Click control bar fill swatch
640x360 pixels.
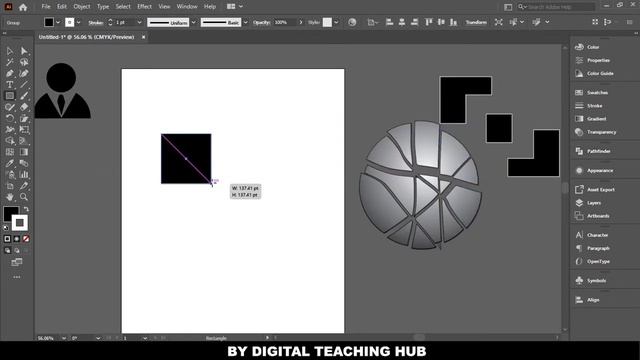tap(49, 22)
